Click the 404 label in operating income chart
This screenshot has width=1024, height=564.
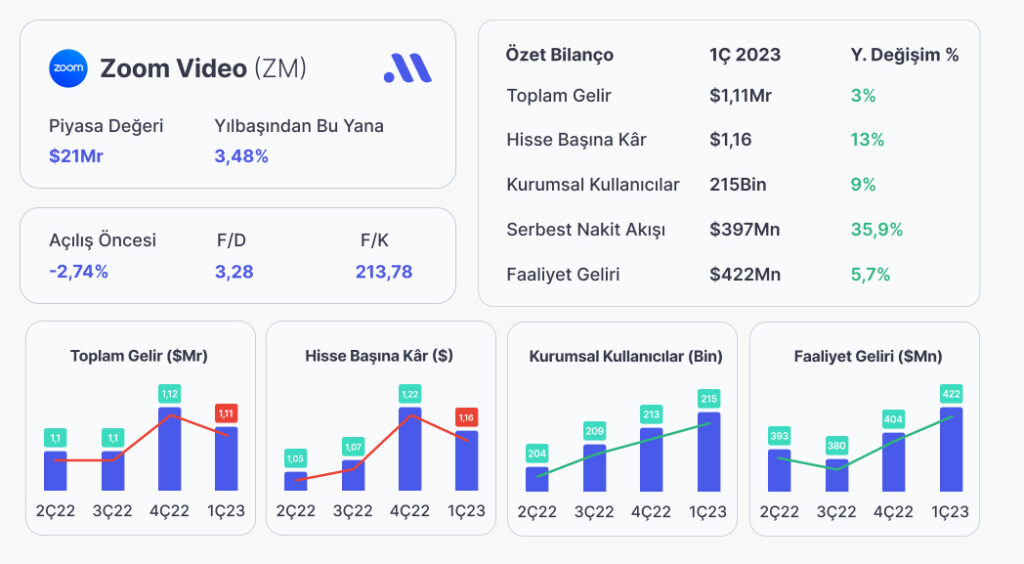[893, 419]
